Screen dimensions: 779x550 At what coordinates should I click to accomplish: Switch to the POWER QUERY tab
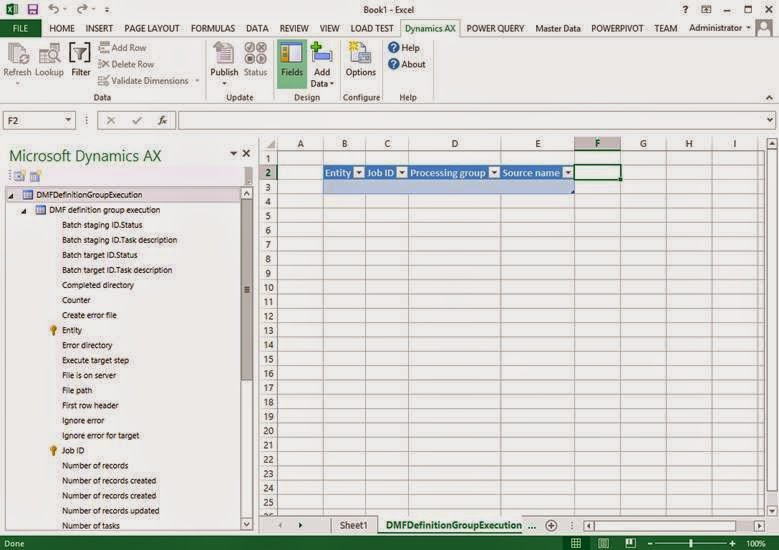pos(495,28)
